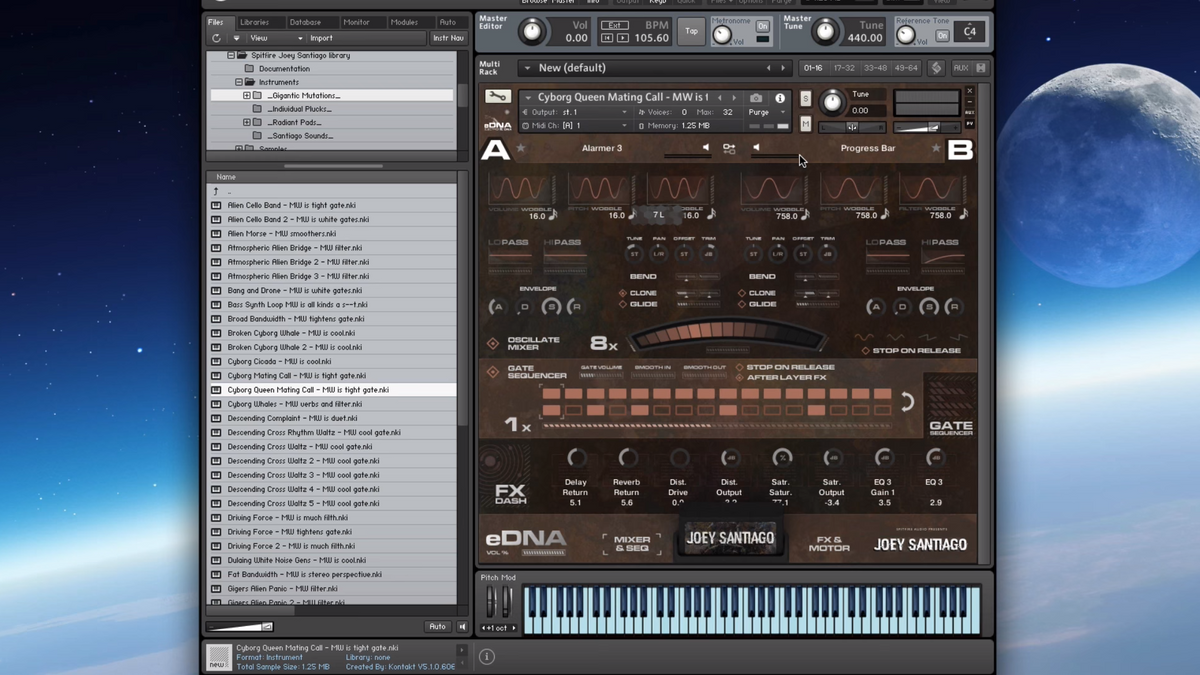The width and height of the screenshot is (1200, 675).
Task: Open the instrument info icon
Action: 780,98
